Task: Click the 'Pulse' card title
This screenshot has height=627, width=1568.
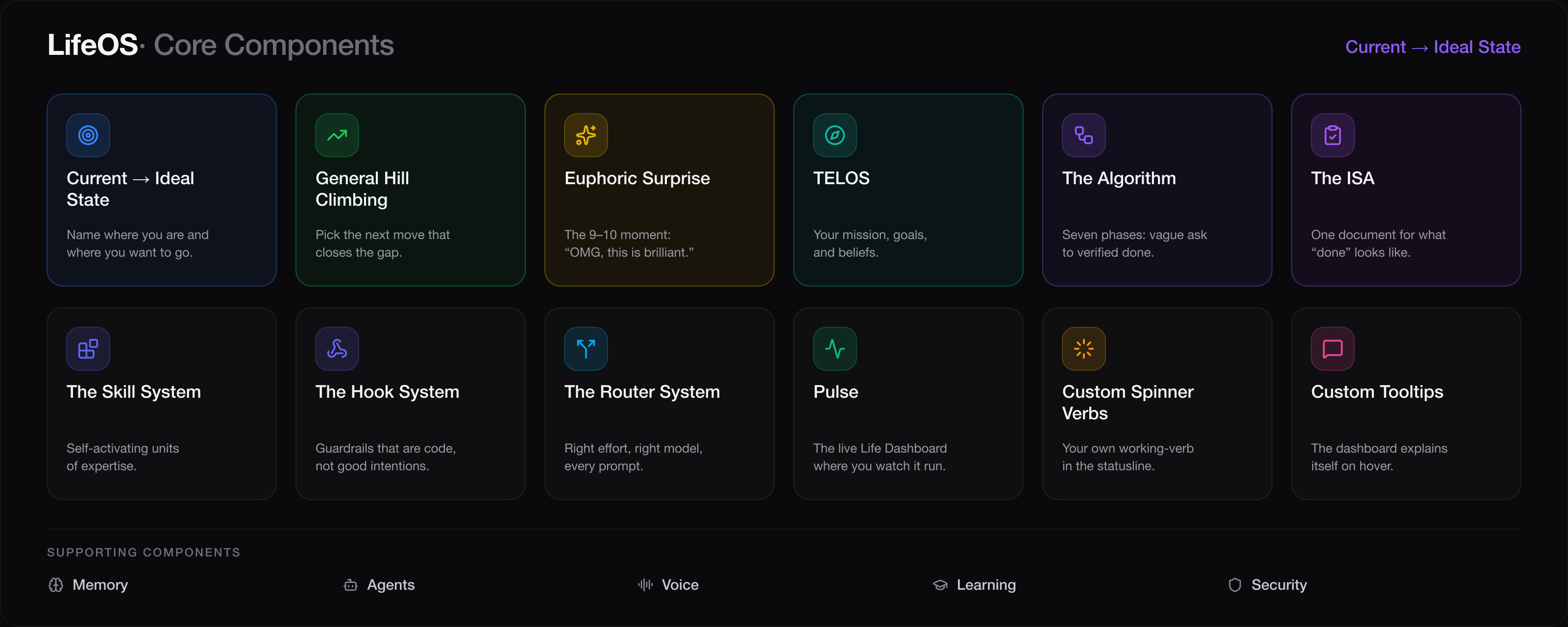Action: coord(836,392)
